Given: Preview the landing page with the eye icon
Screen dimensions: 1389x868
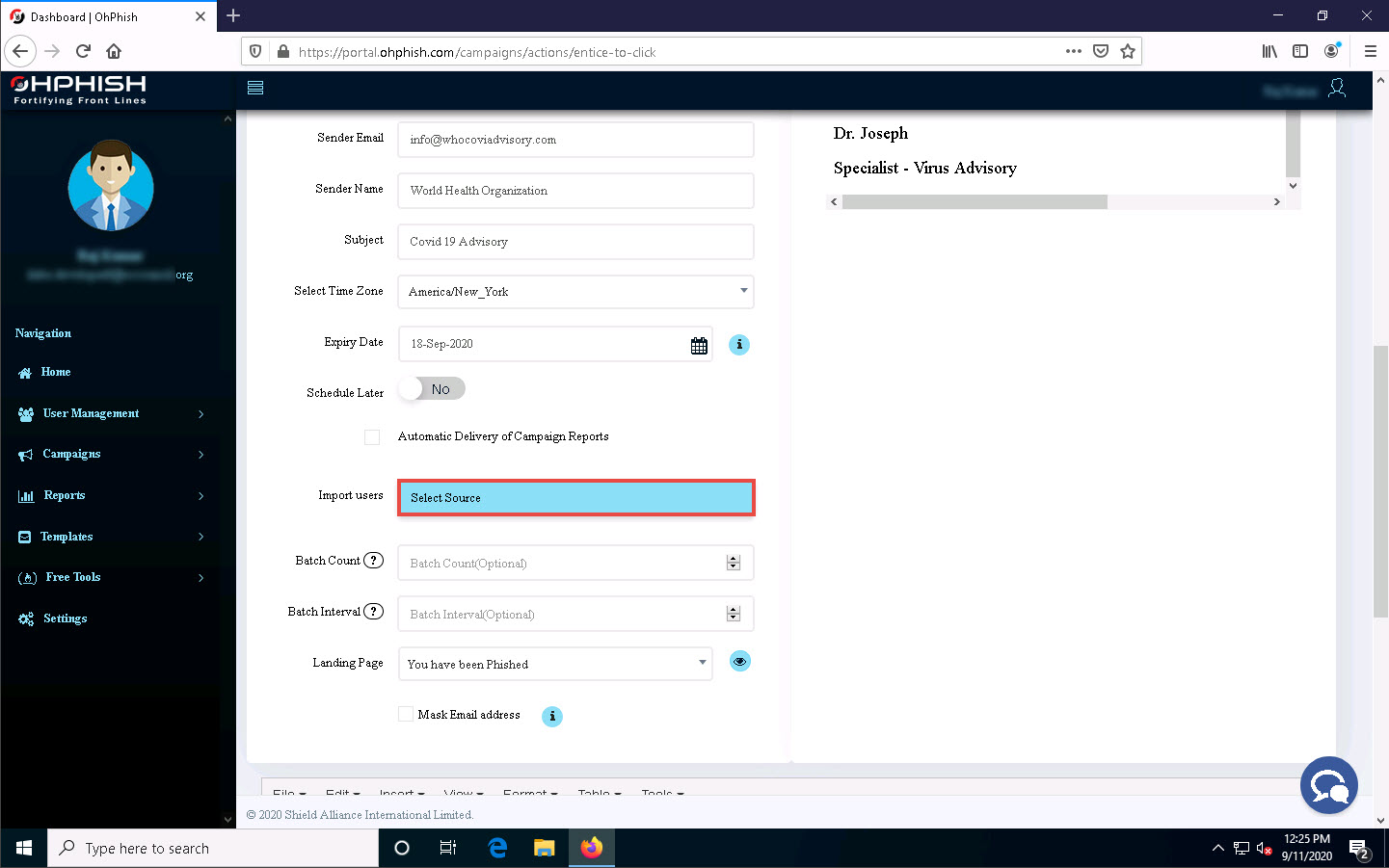Looking at the screenshot, I should pos(740,662).
